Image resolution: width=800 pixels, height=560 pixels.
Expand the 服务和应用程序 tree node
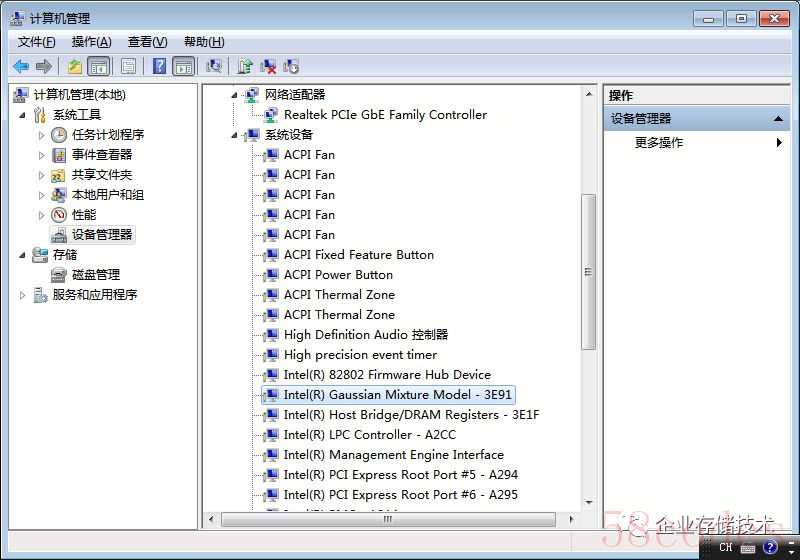pyautogui.click(x=22, y=295)
